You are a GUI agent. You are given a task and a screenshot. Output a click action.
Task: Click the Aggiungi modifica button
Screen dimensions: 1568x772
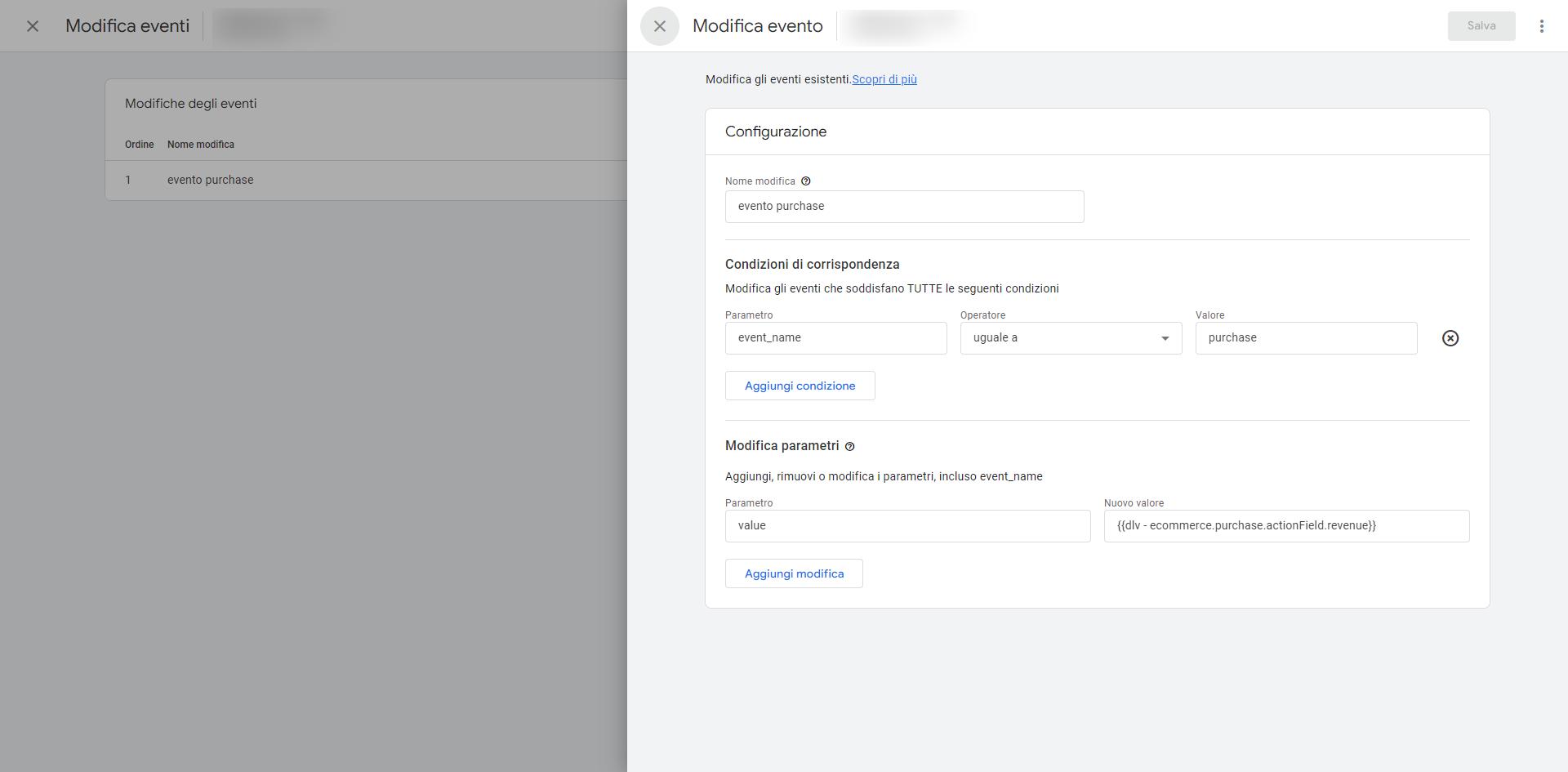pos(794,573)
